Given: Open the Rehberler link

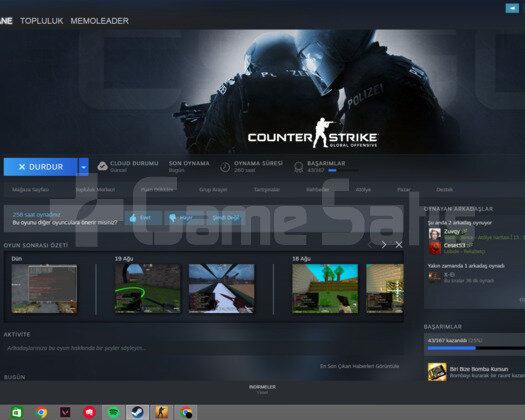Looking at the screenshot, I should pos(317,190).
